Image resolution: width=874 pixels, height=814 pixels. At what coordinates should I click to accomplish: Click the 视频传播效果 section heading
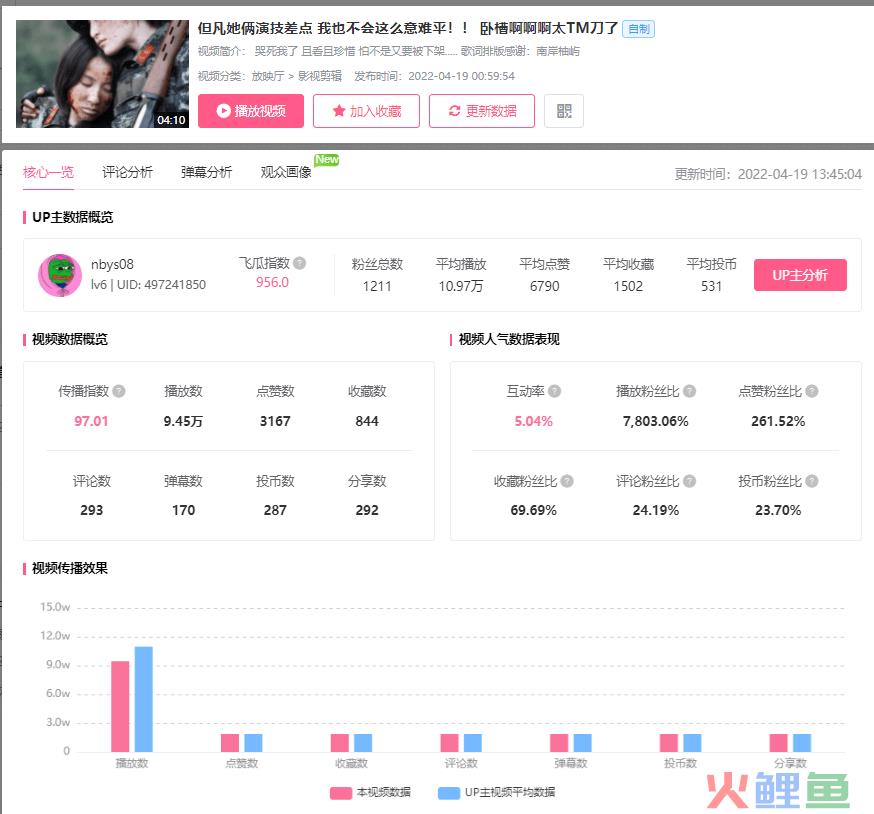click(x=70, y=568)
